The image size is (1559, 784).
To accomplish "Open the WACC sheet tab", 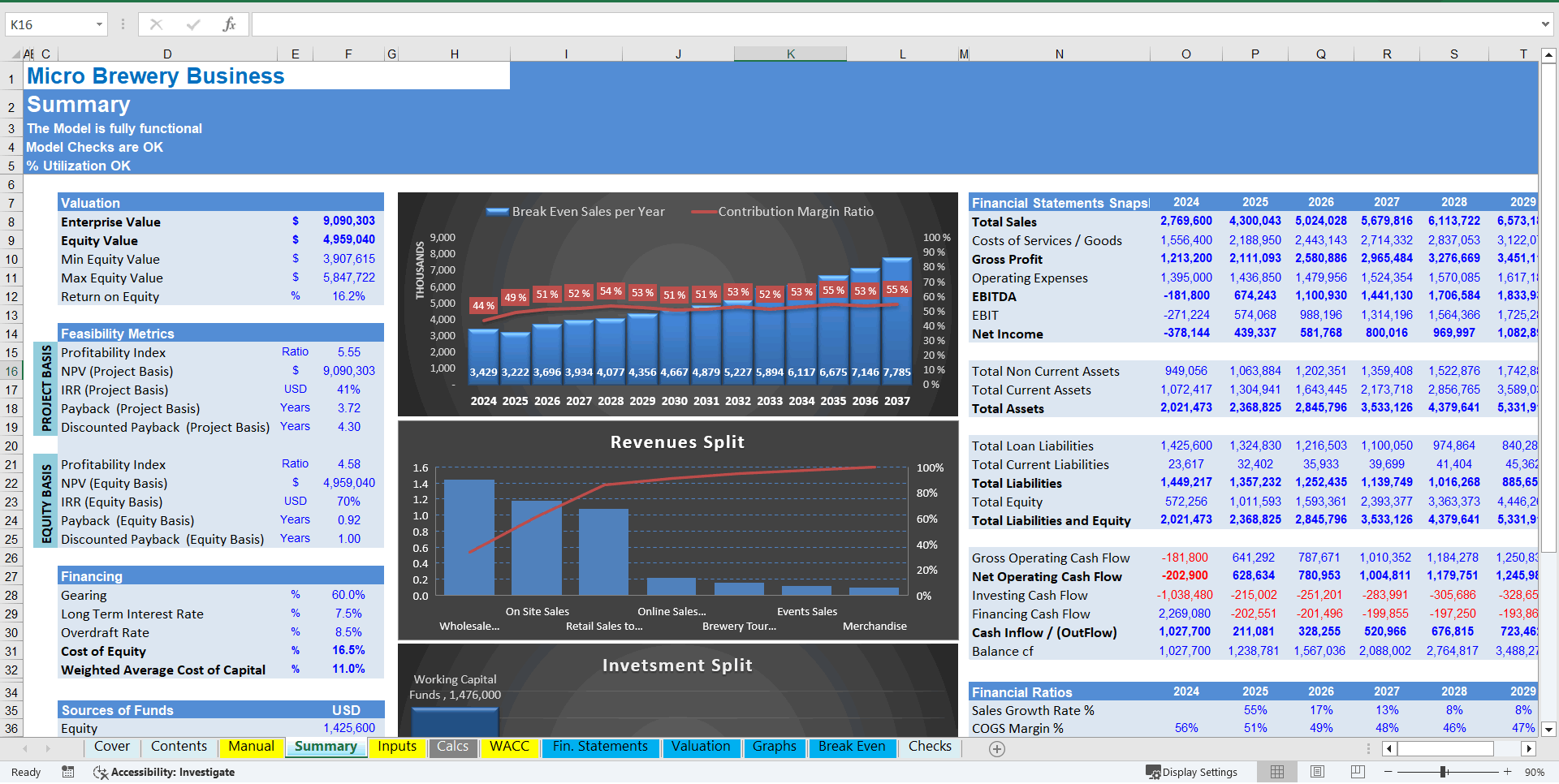I will tap(509, 747).
